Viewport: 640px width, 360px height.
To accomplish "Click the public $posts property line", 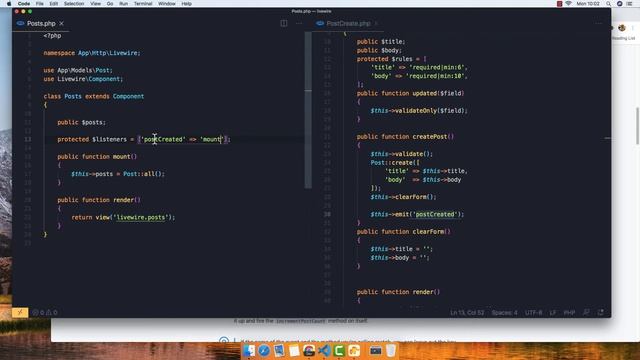I will (x=81, y=122).
